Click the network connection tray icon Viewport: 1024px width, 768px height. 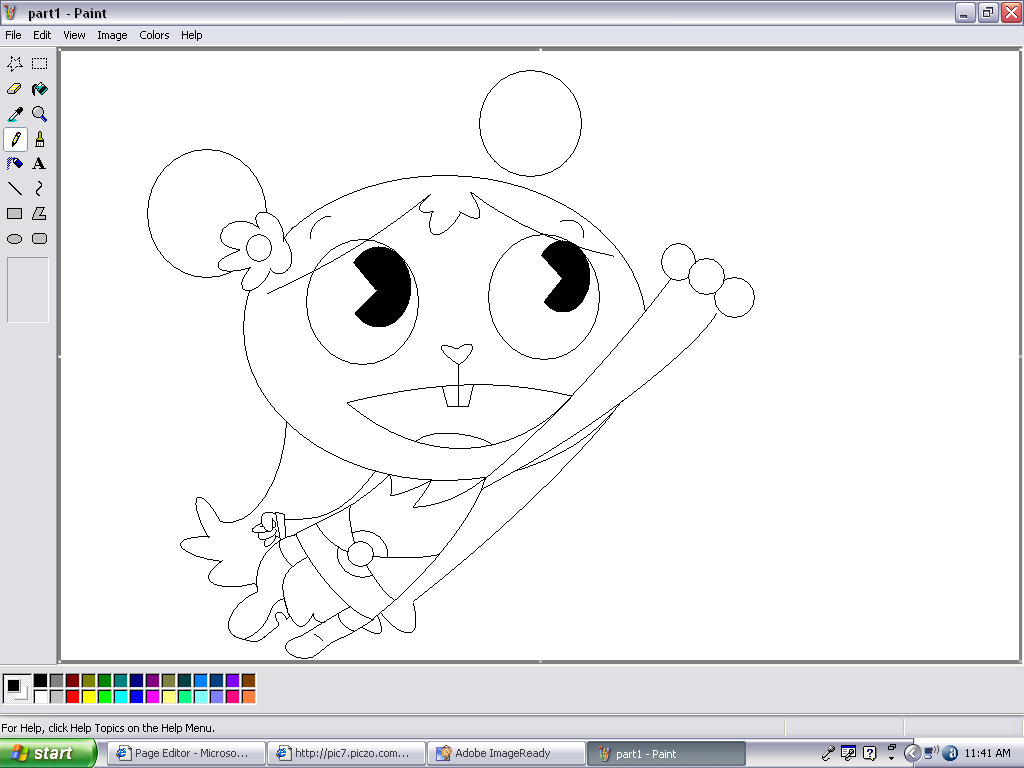coord(932,753)
